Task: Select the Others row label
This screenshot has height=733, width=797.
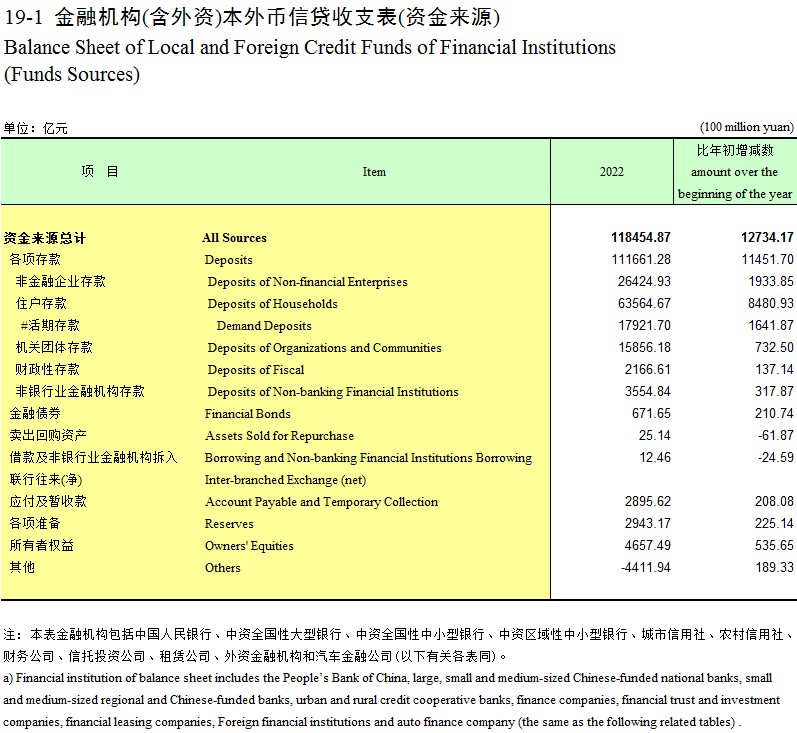Action: [x=223, y=568]
